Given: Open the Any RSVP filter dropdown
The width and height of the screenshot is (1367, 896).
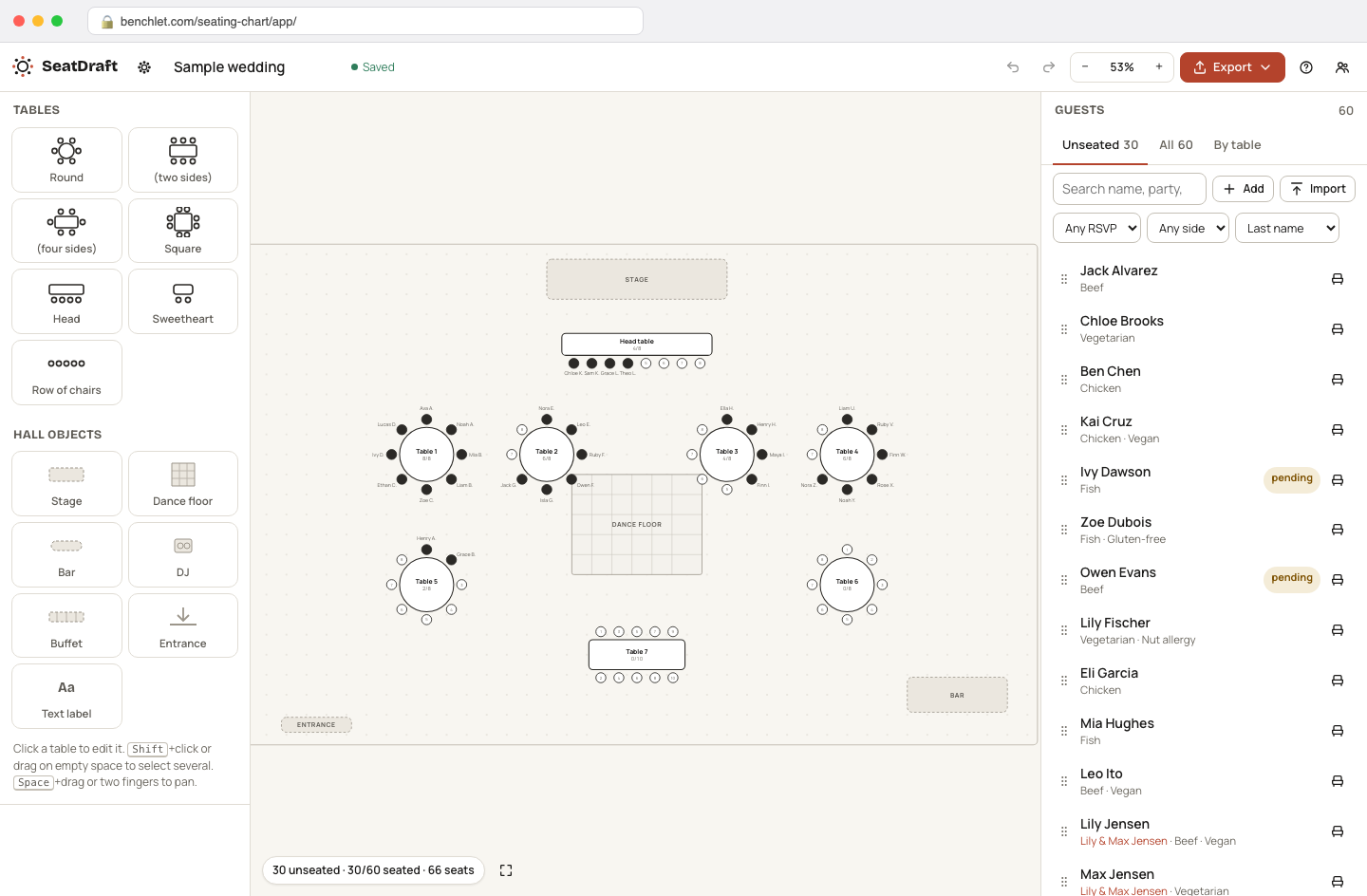Looking at the screenshot, I should (1097, 229).
